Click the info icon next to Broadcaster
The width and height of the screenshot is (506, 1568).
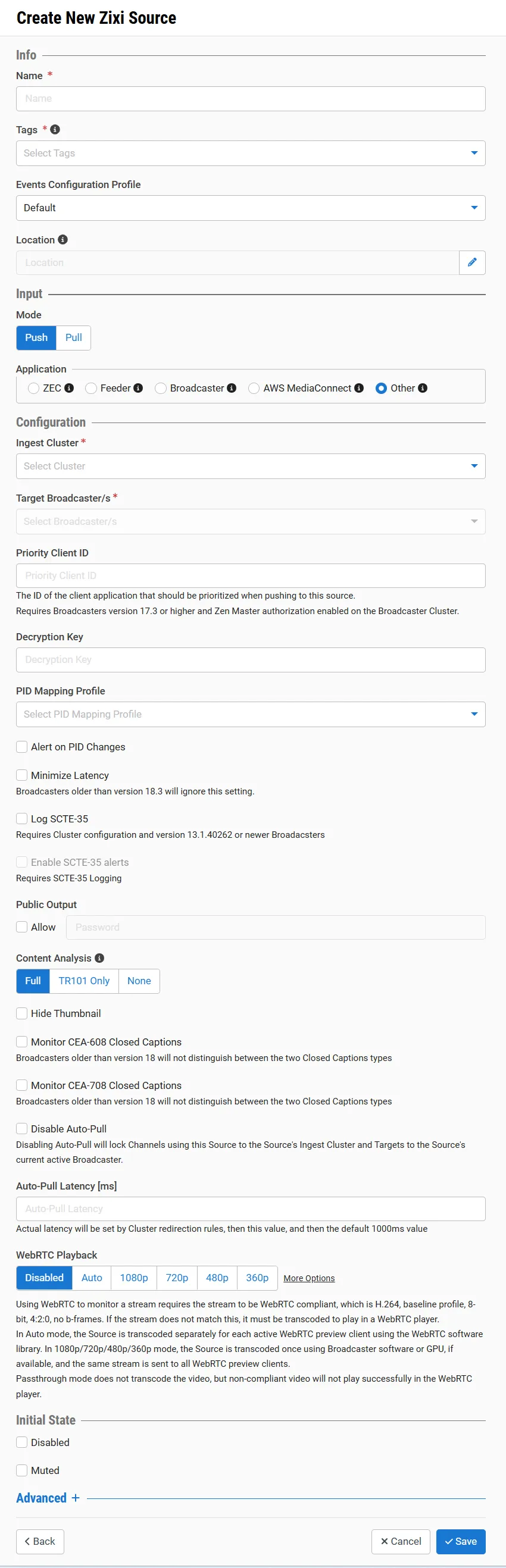point(232,389)
